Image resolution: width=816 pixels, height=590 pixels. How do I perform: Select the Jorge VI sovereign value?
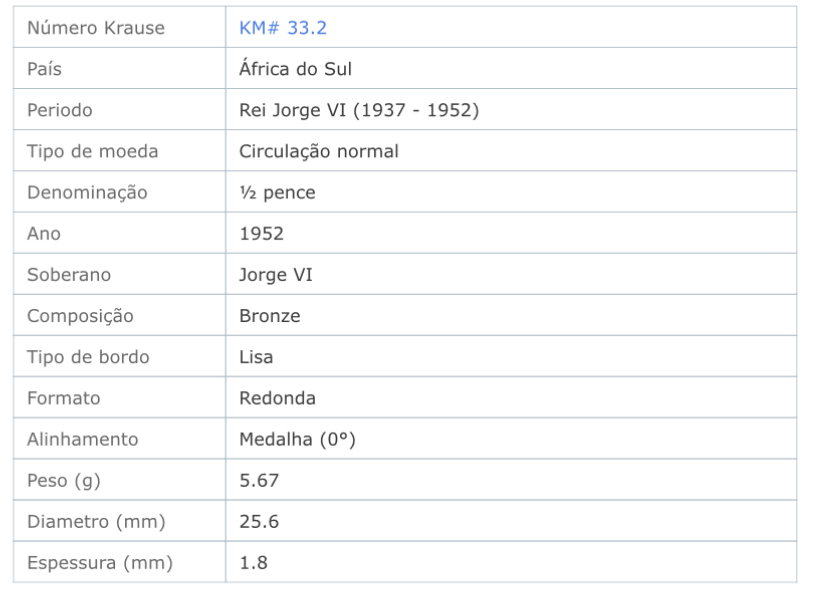275,275
